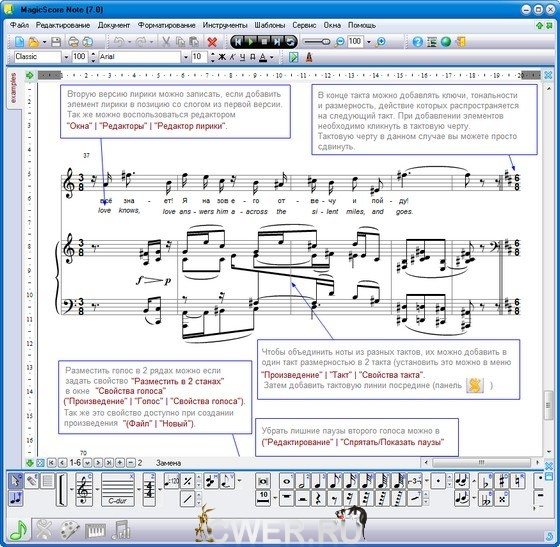Select the whole note duration
This screenshot has width=560, height=547.
tap(286, 482)
